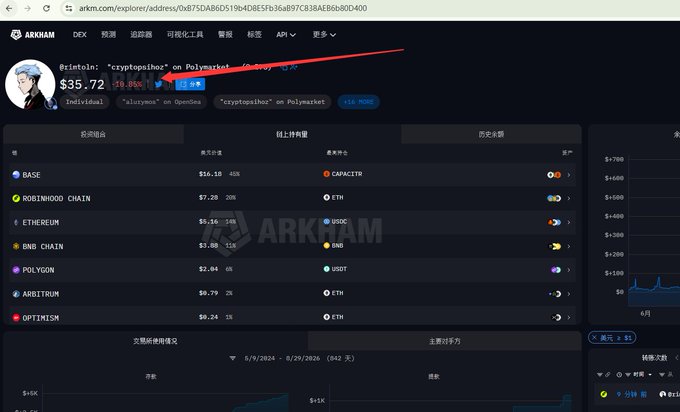
Task: Click the entity avatar image
Action: coord(30,84)
